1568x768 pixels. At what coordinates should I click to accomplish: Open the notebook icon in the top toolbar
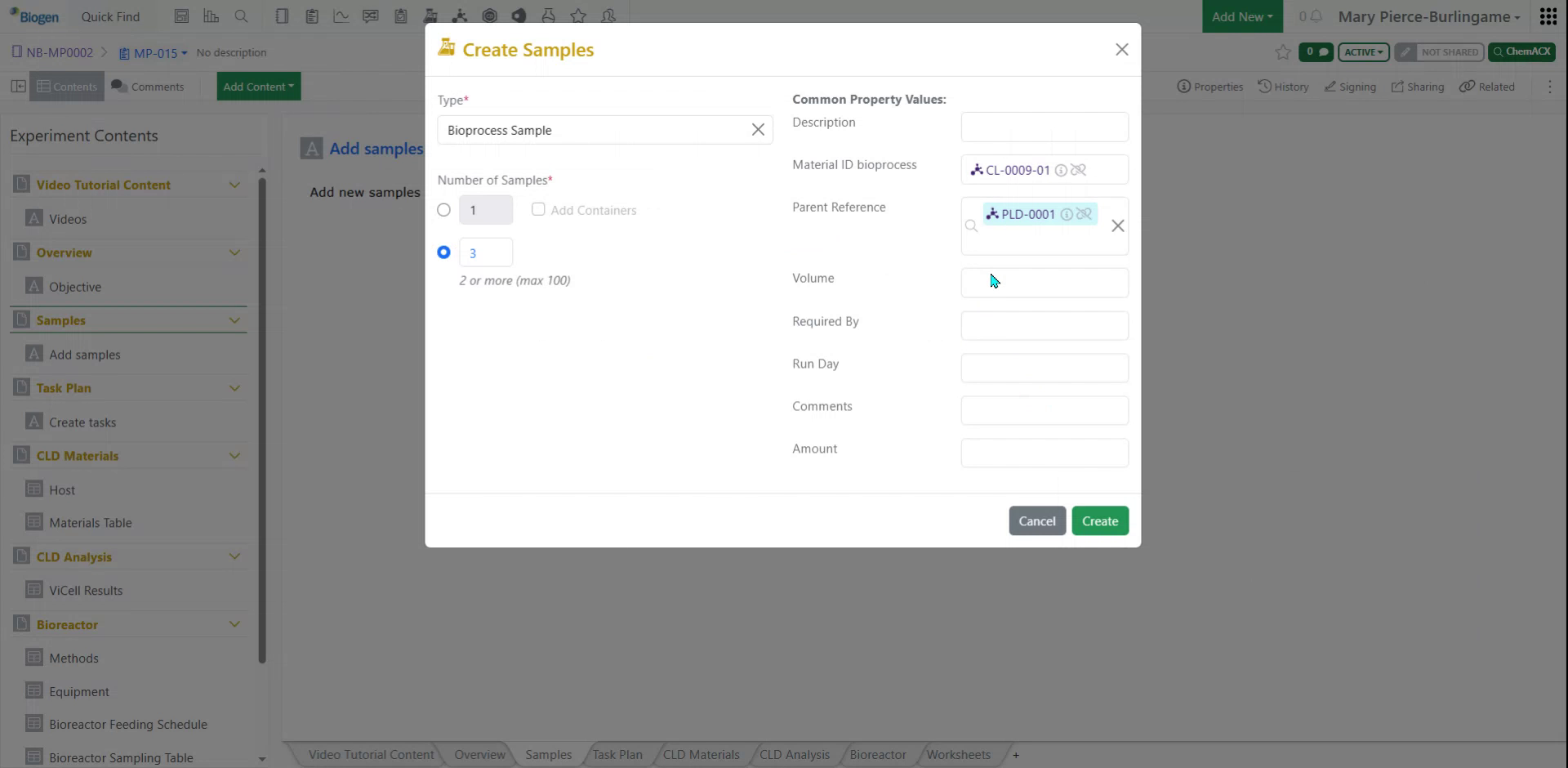pyautogui.click(x=282, y=16)
